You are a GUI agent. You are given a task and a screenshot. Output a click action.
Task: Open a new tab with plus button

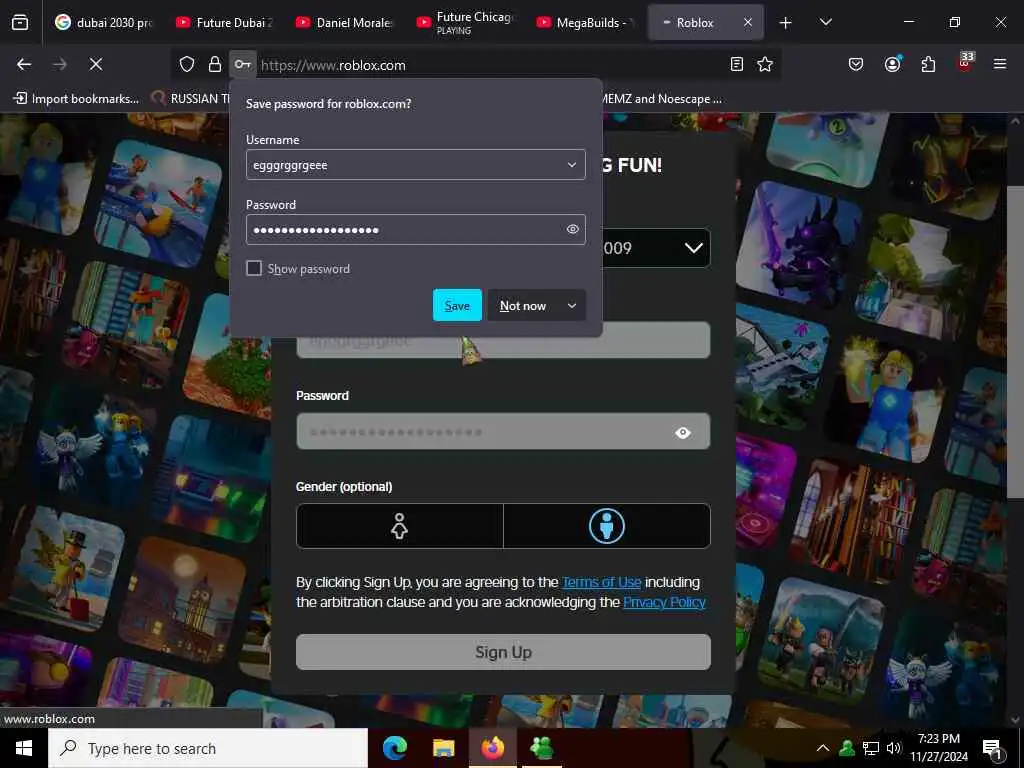(x=785, y=23)
